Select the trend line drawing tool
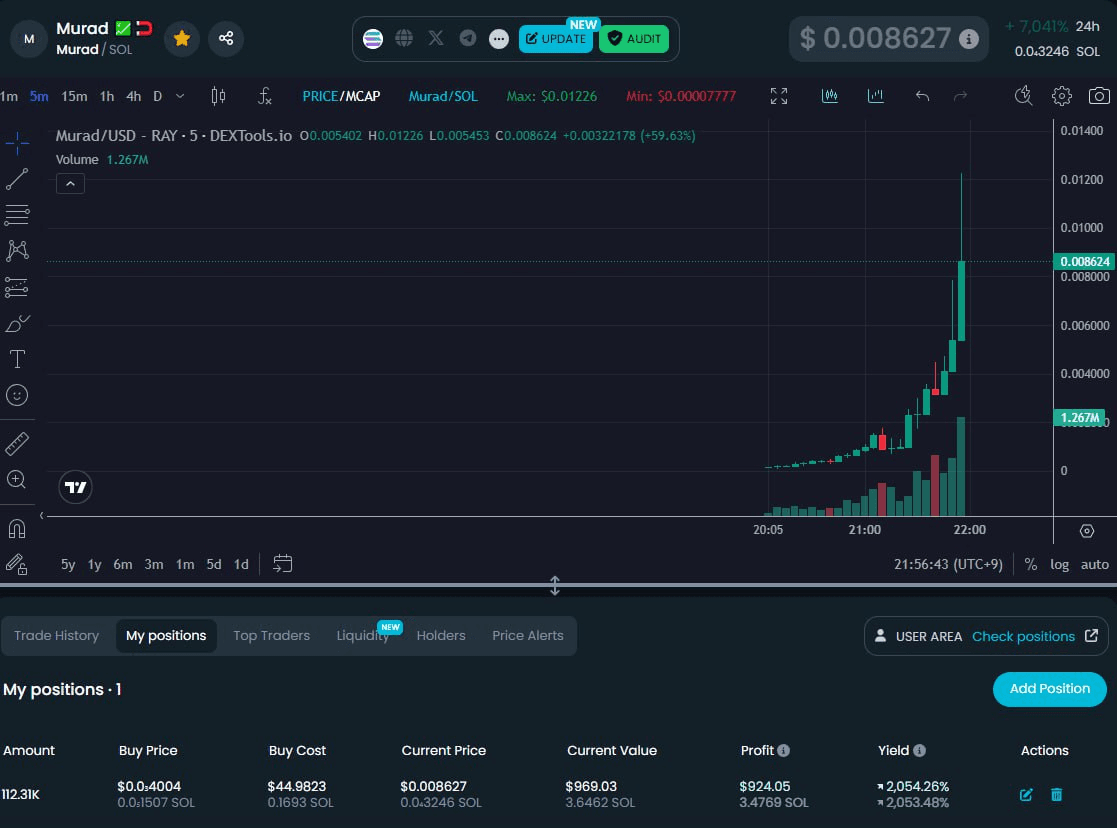The width and height of the screenshot is (1117, 828). pos(17,179)
